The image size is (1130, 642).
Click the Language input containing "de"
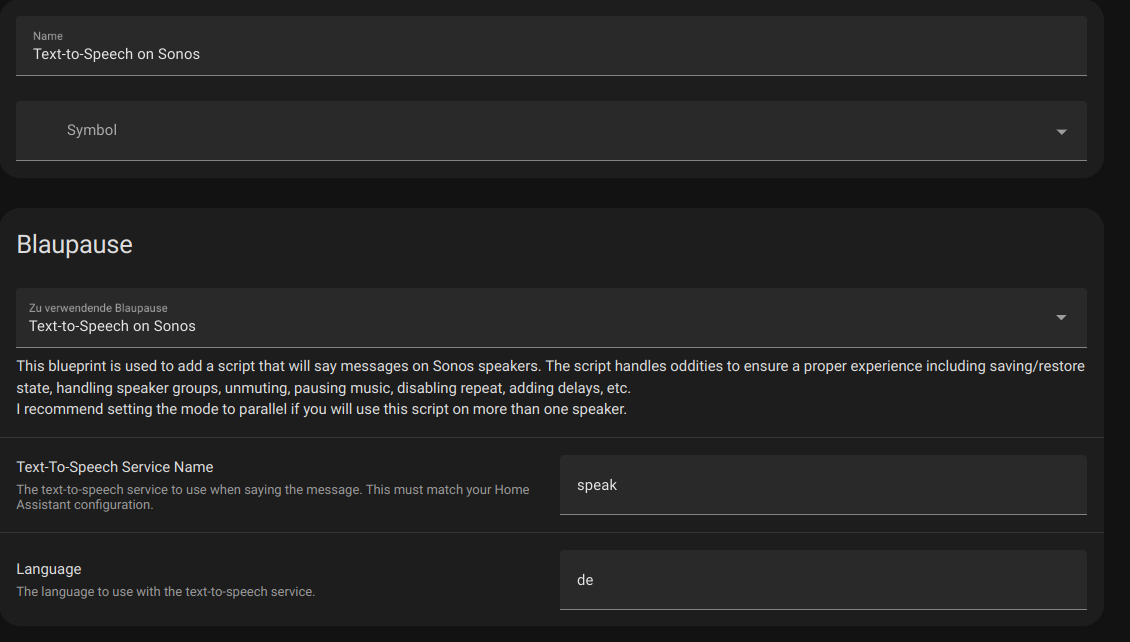tap(820, 580)
